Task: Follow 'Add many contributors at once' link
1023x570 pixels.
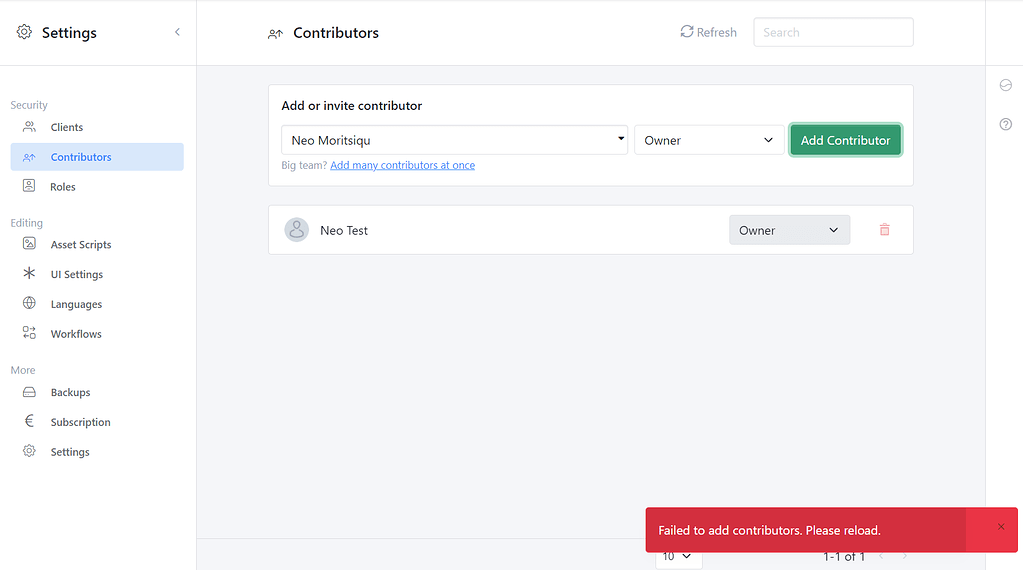Action: click(x=403, y=165)
